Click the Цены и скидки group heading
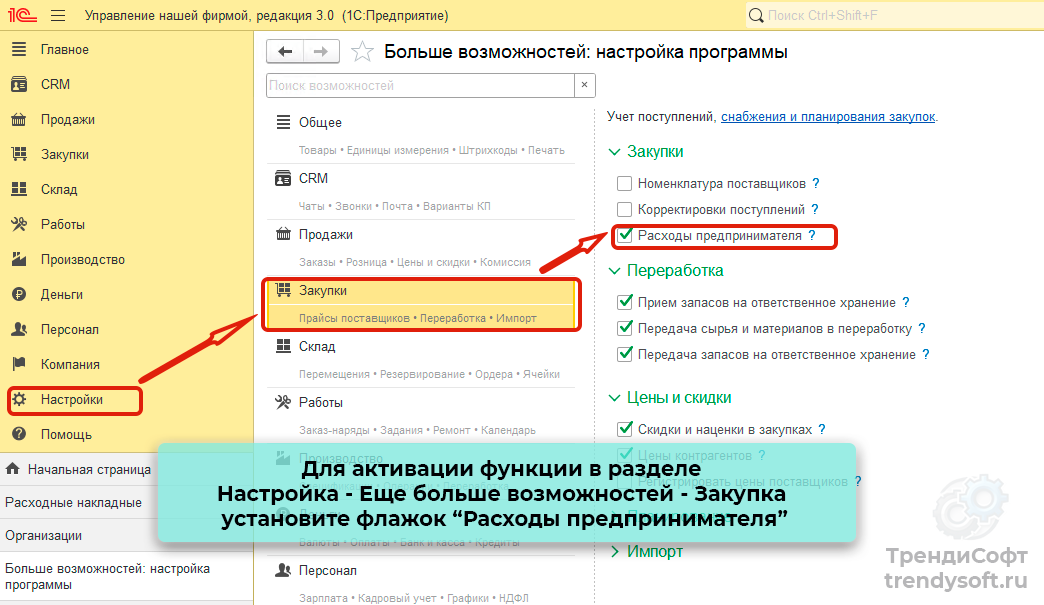The height and width of the screenshot is (605, 1044). (x=678, y=397)
